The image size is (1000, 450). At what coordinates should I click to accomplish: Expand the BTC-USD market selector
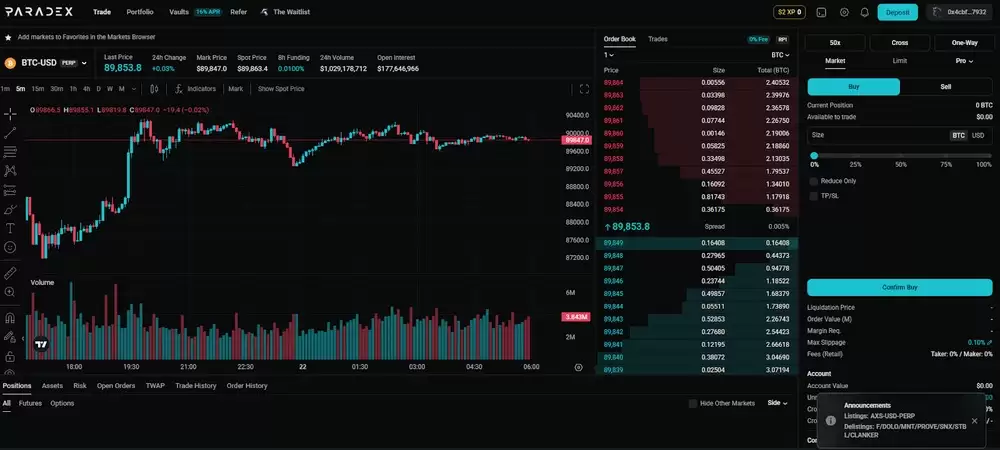point(46,63)
